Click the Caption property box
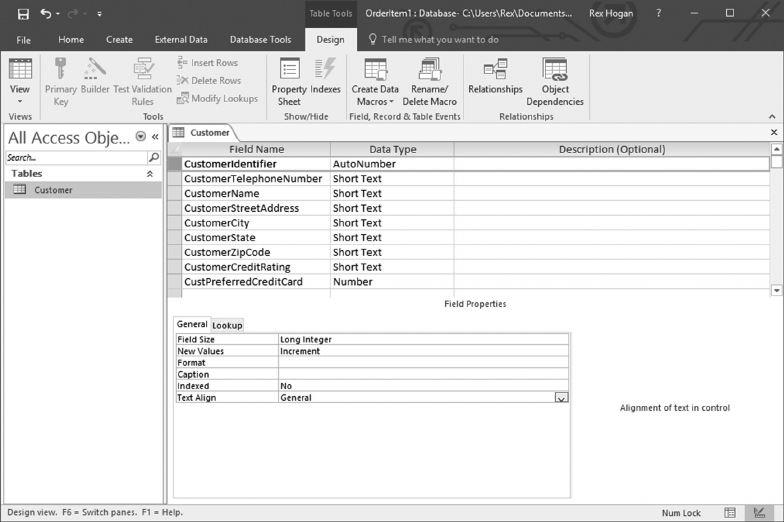Image resolution: width=784 pixels, height=522 pixels. click(x=423, y=374)
